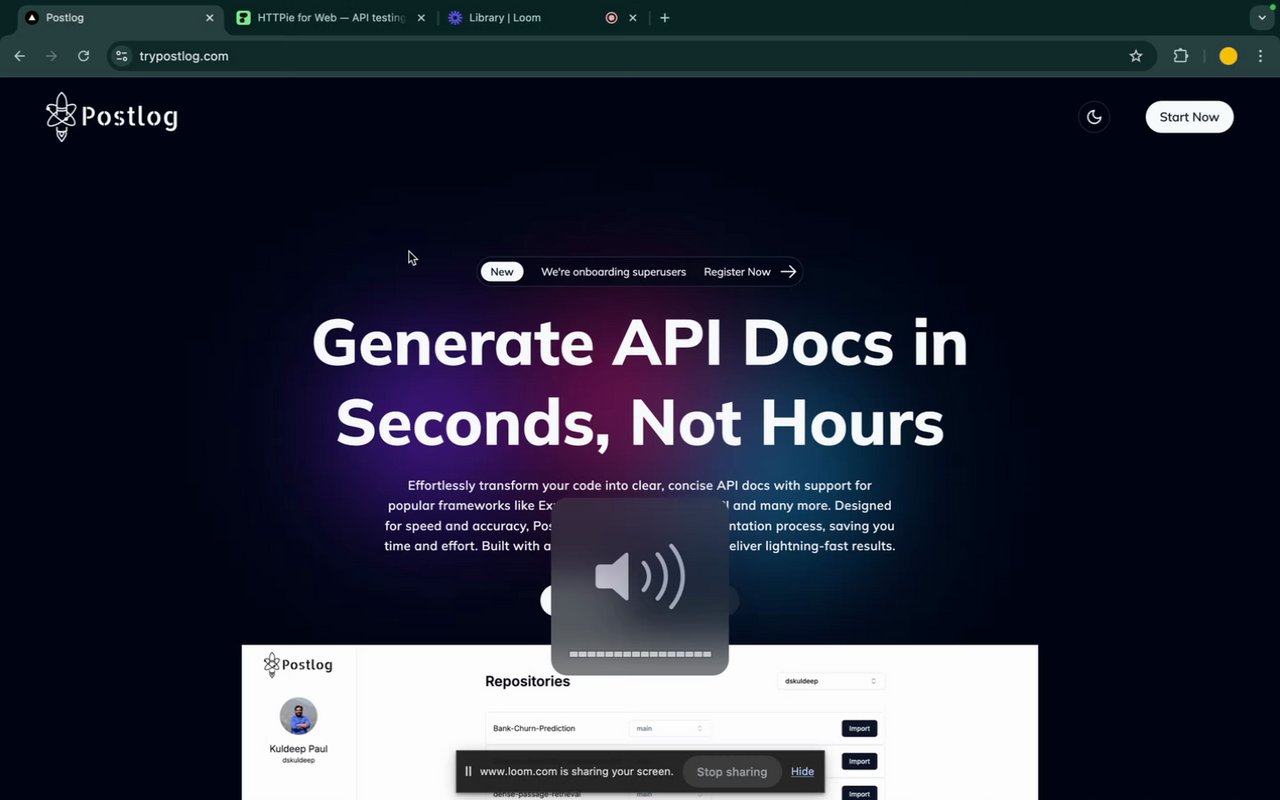Click the arrow icon after Register Now
Screen dimensions: 1280x800
tap(788, 271)
